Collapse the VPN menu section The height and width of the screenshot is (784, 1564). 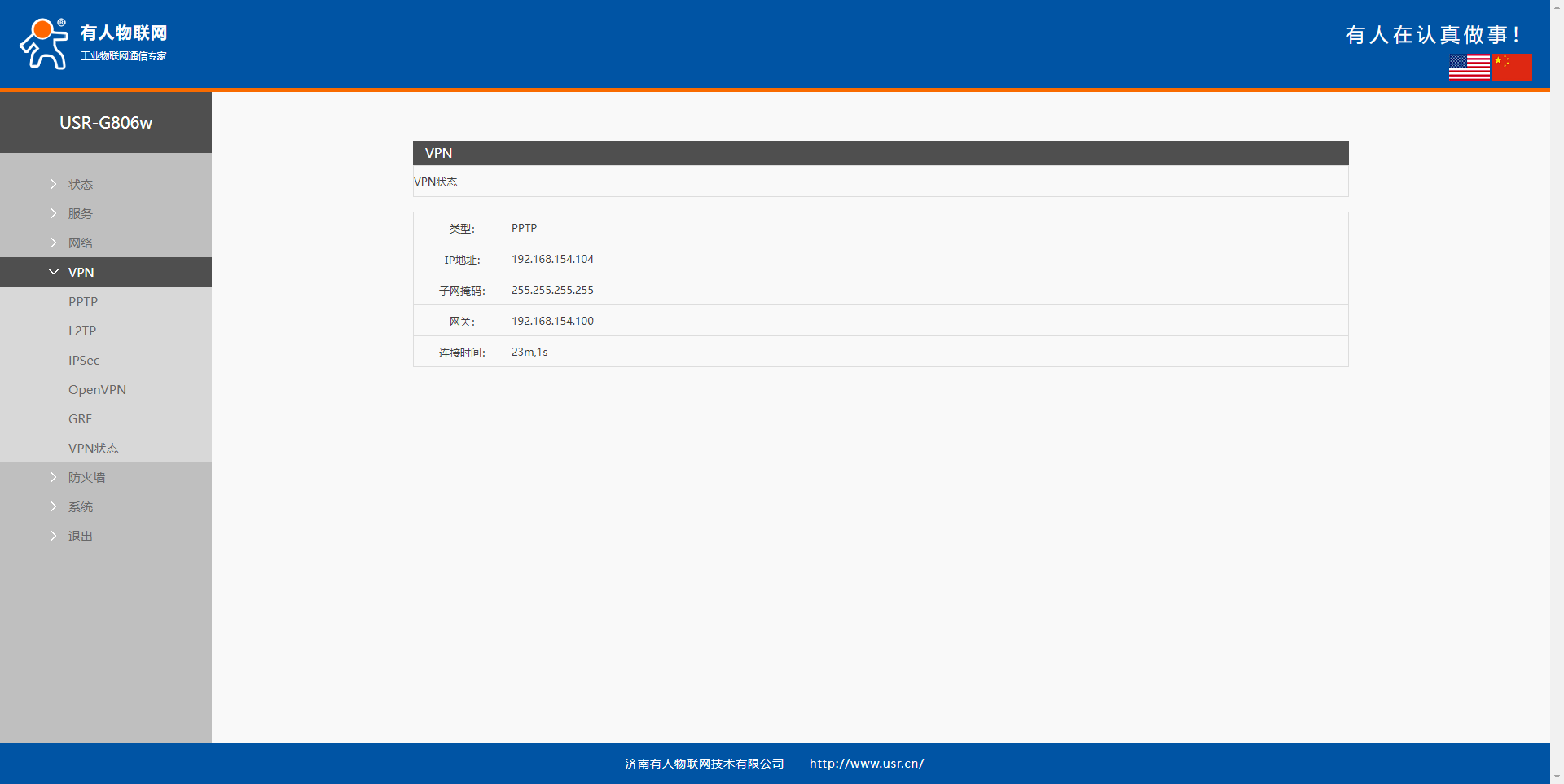[x=81, y=273]
